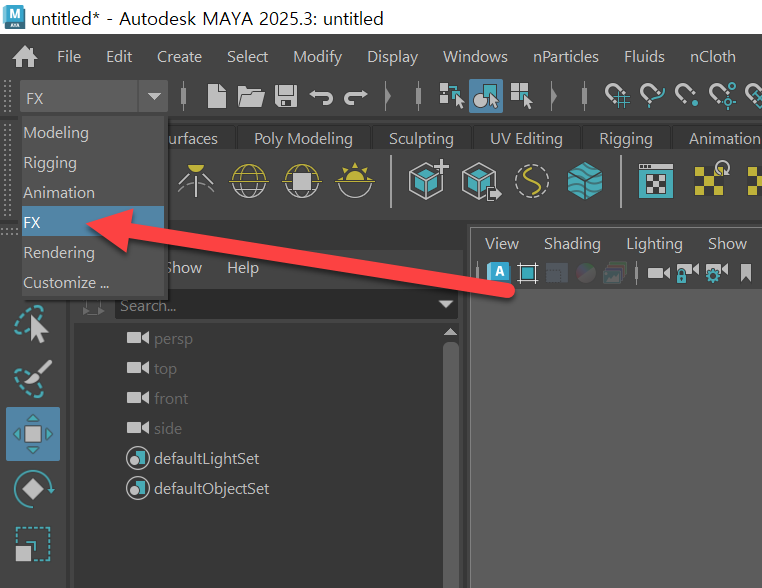Open the viewport Shading menu
This screenshot has height=588, width=762.
[x=572, y=243]
